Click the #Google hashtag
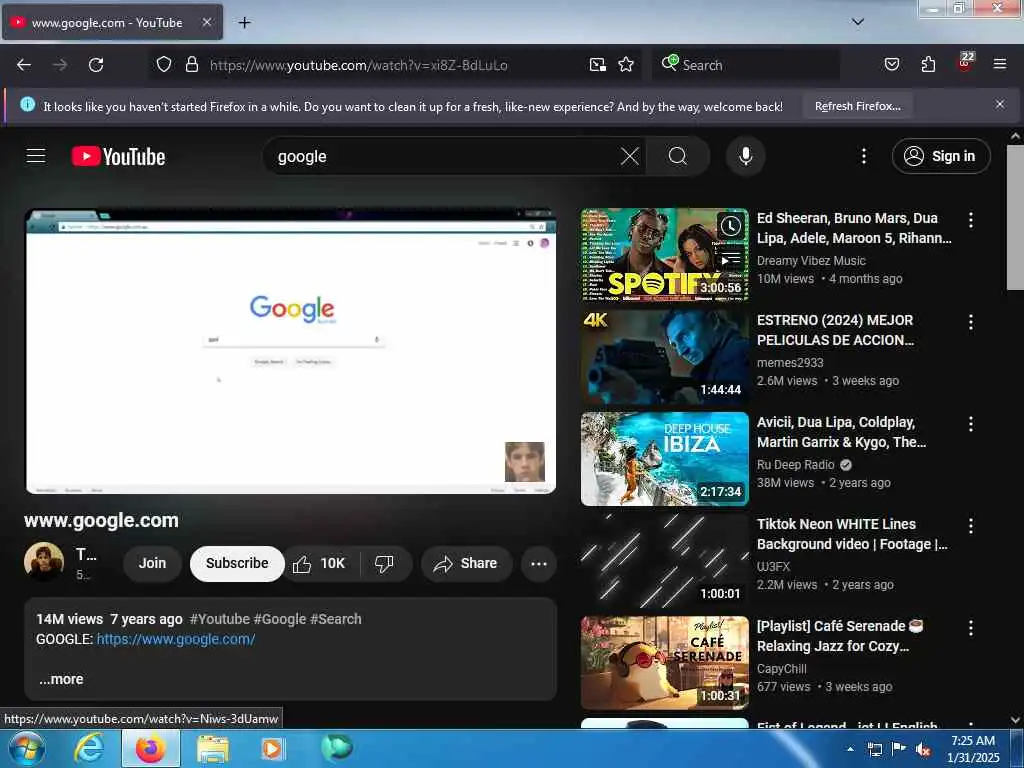1024x768 pixels. pos(280,618)
